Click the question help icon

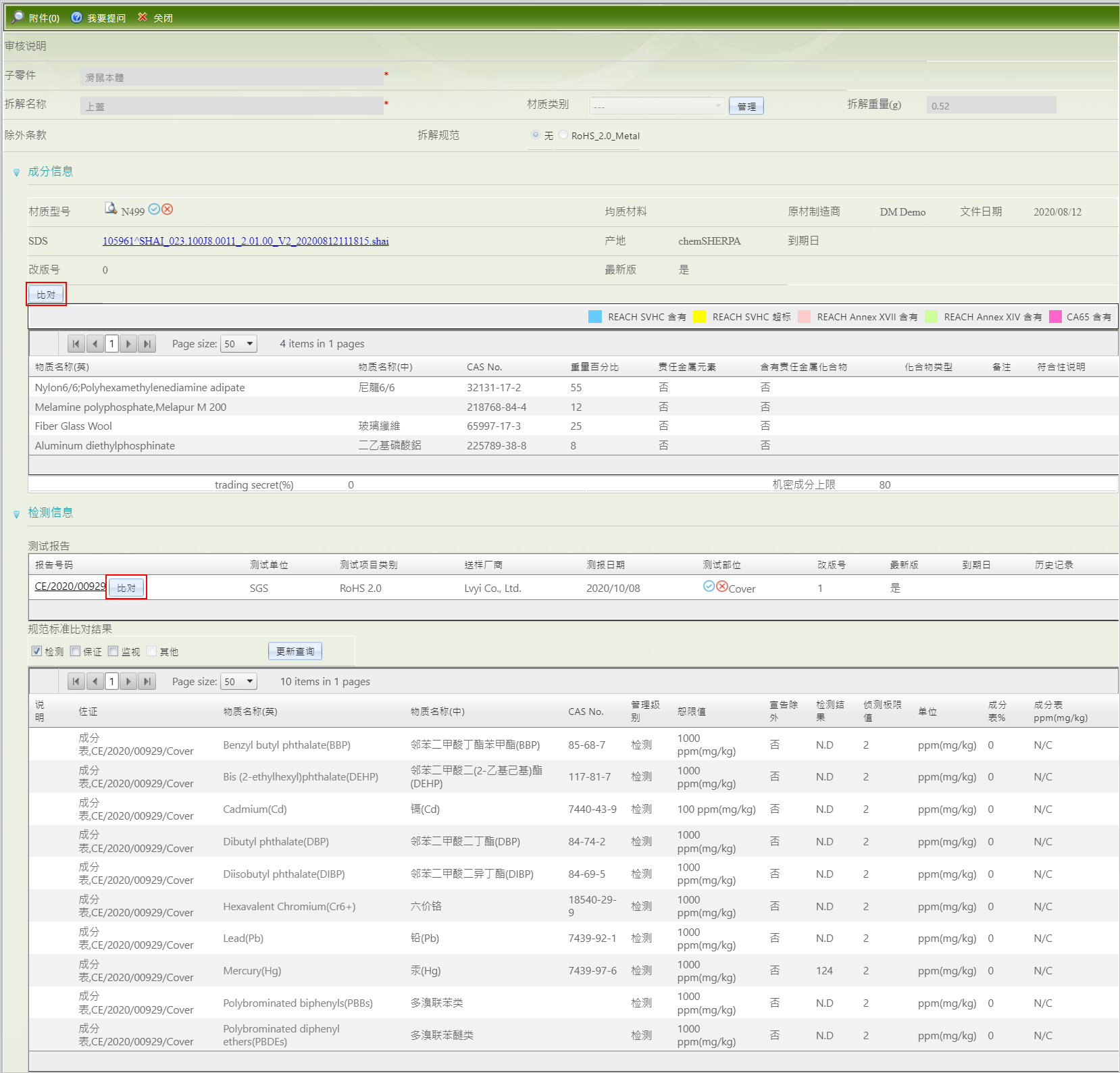77,17
